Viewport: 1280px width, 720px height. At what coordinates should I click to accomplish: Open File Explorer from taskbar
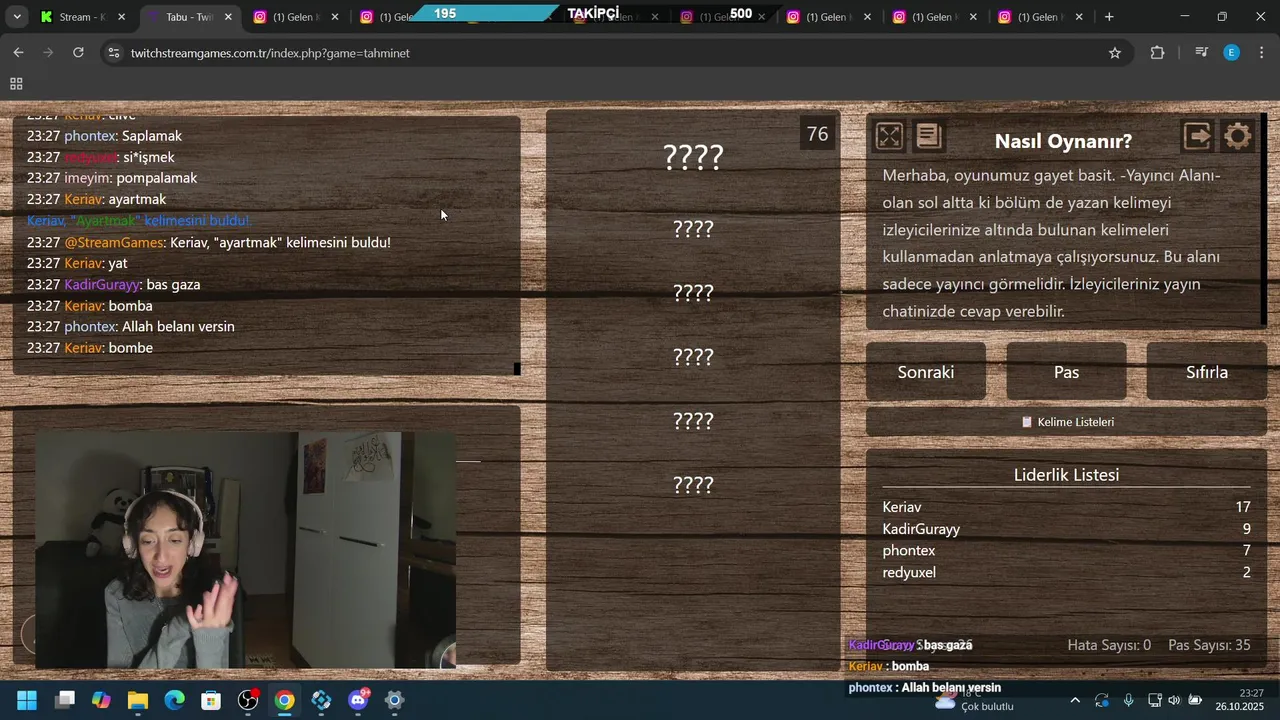coord(138,700)
